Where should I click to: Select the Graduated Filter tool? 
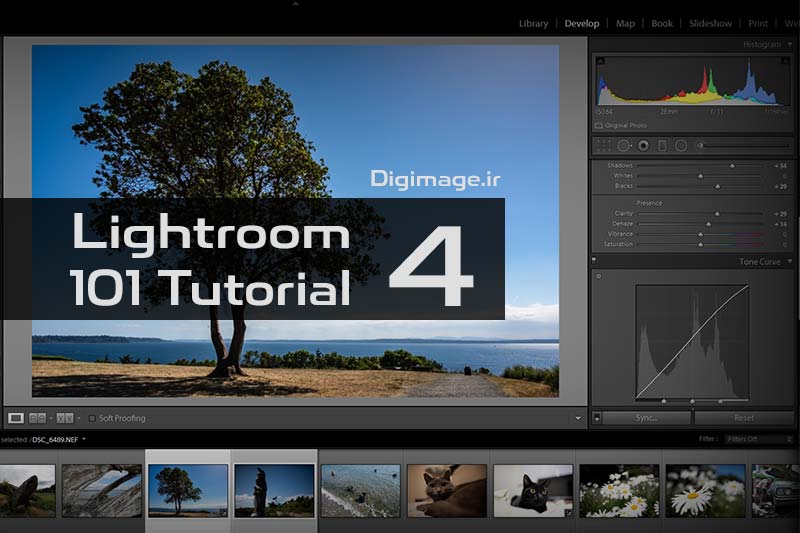[x=661, y=145]
